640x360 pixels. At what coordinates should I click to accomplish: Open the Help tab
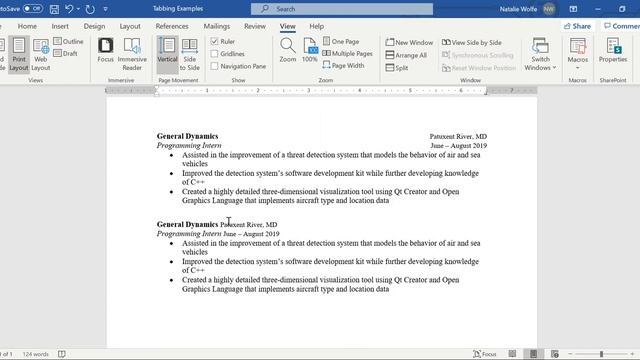316,26
